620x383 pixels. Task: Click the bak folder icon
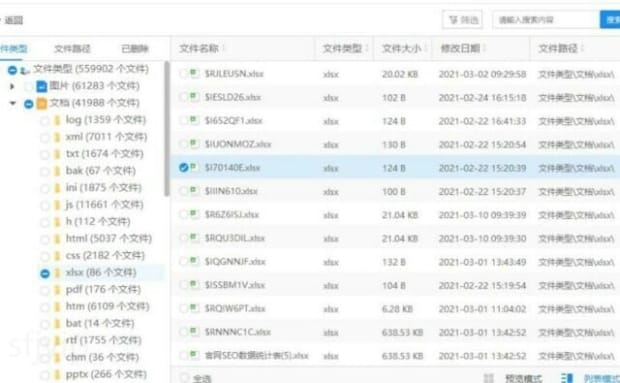tap(57, 171)
